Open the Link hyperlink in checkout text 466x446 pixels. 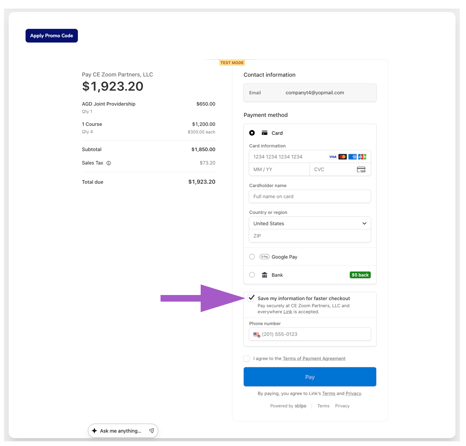point(288,312)
